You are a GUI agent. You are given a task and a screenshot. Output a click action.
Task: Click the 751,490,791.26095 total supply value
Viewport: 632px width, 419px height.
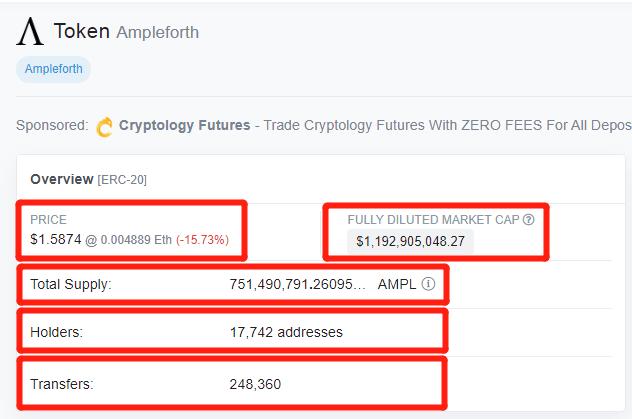pyautogui.click(x=297, y=284)
